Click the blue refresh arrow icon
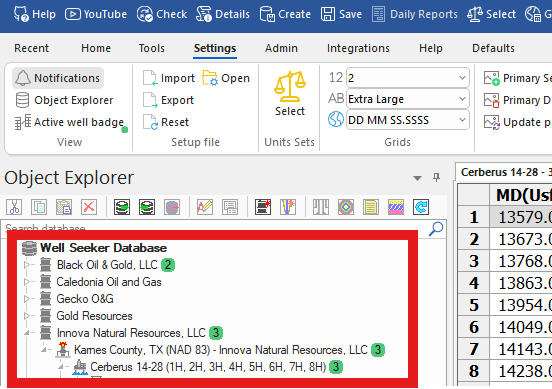The image size is (552, 389). point(421,207)
